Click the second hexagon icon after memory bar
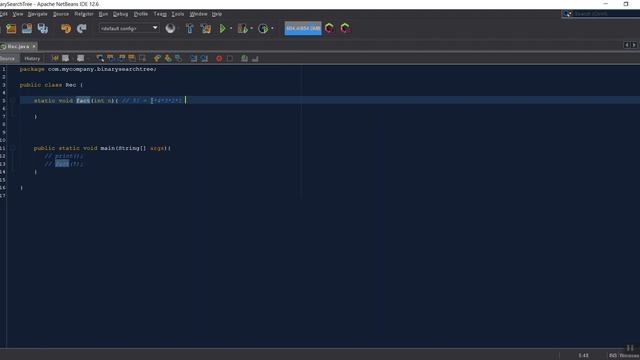The height and width of the screenshot is (360, 640). click(x=345, y=28)
